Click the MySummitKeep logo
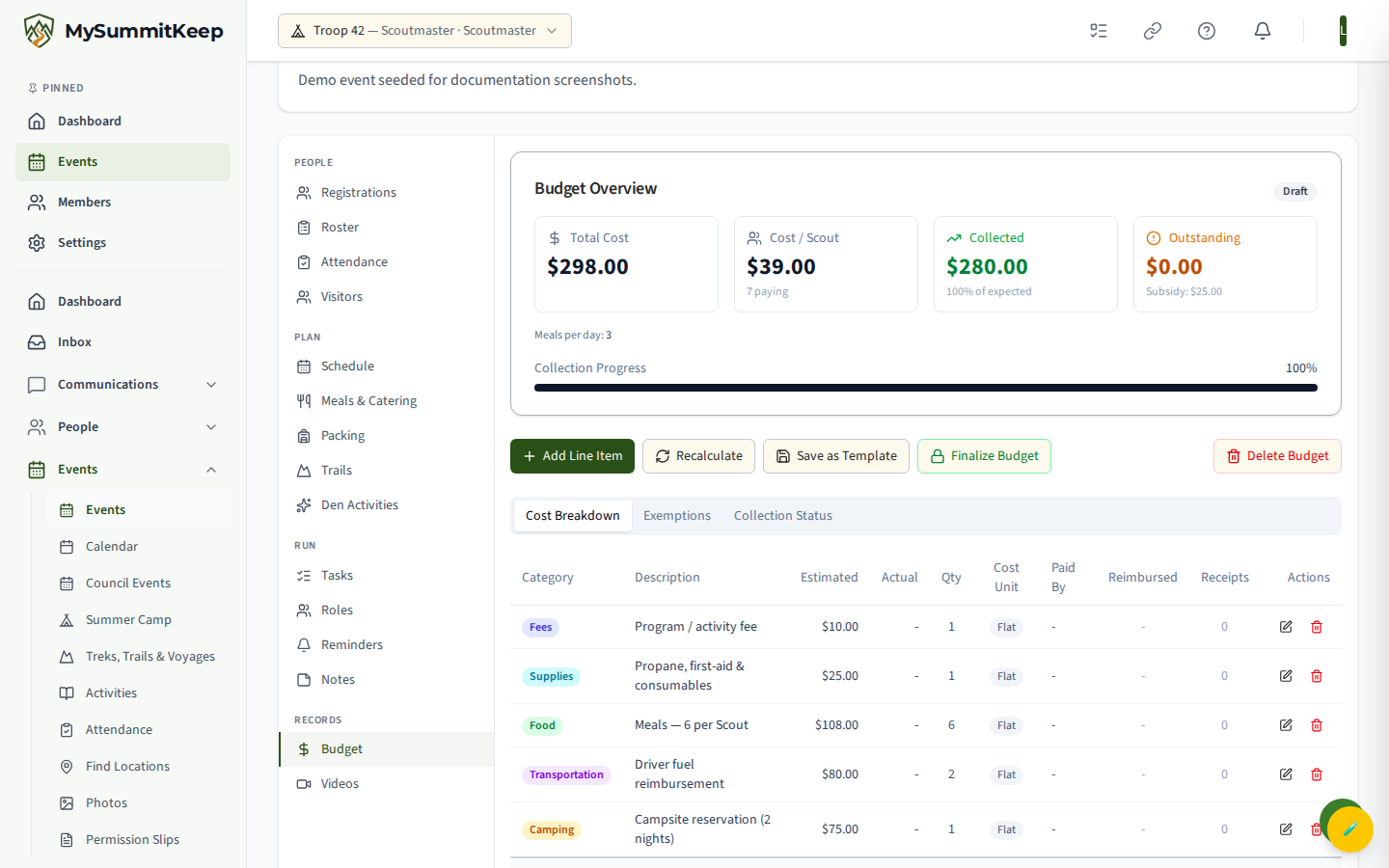This screenshot has width=1389, height=868. [123, 31]
